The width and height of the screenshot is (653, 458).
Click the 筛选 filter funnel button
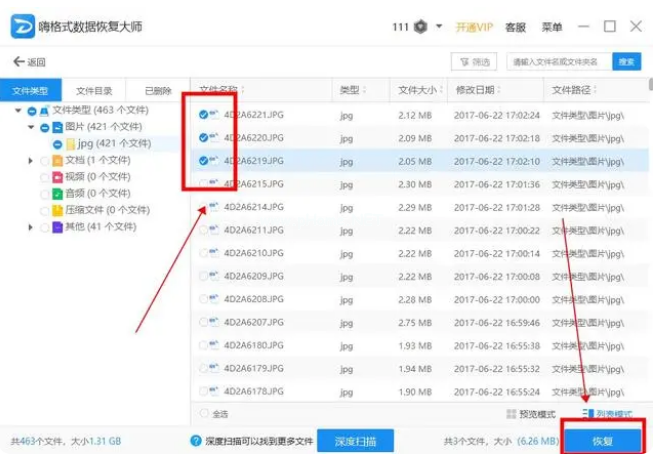473,62
